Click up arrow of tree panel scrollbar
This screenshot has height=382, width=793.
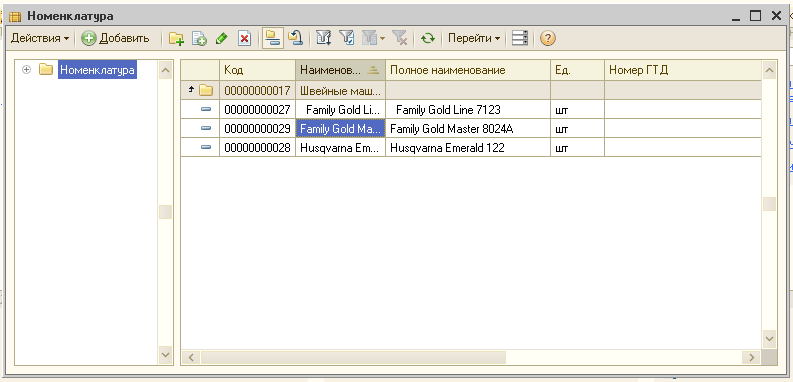[x=165, y=70]
